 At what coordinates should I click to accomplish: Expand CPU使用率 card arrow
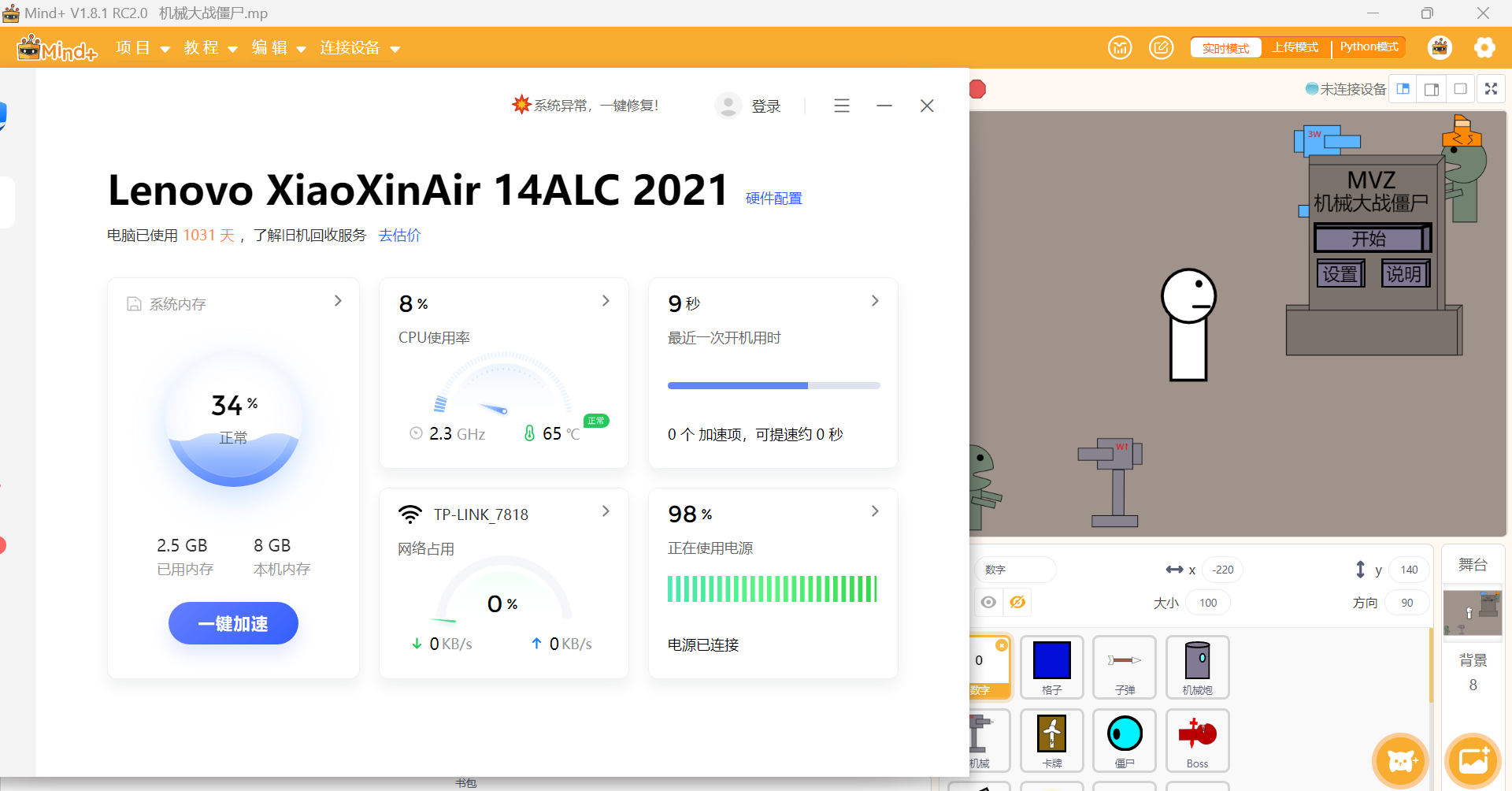(606, 301)
